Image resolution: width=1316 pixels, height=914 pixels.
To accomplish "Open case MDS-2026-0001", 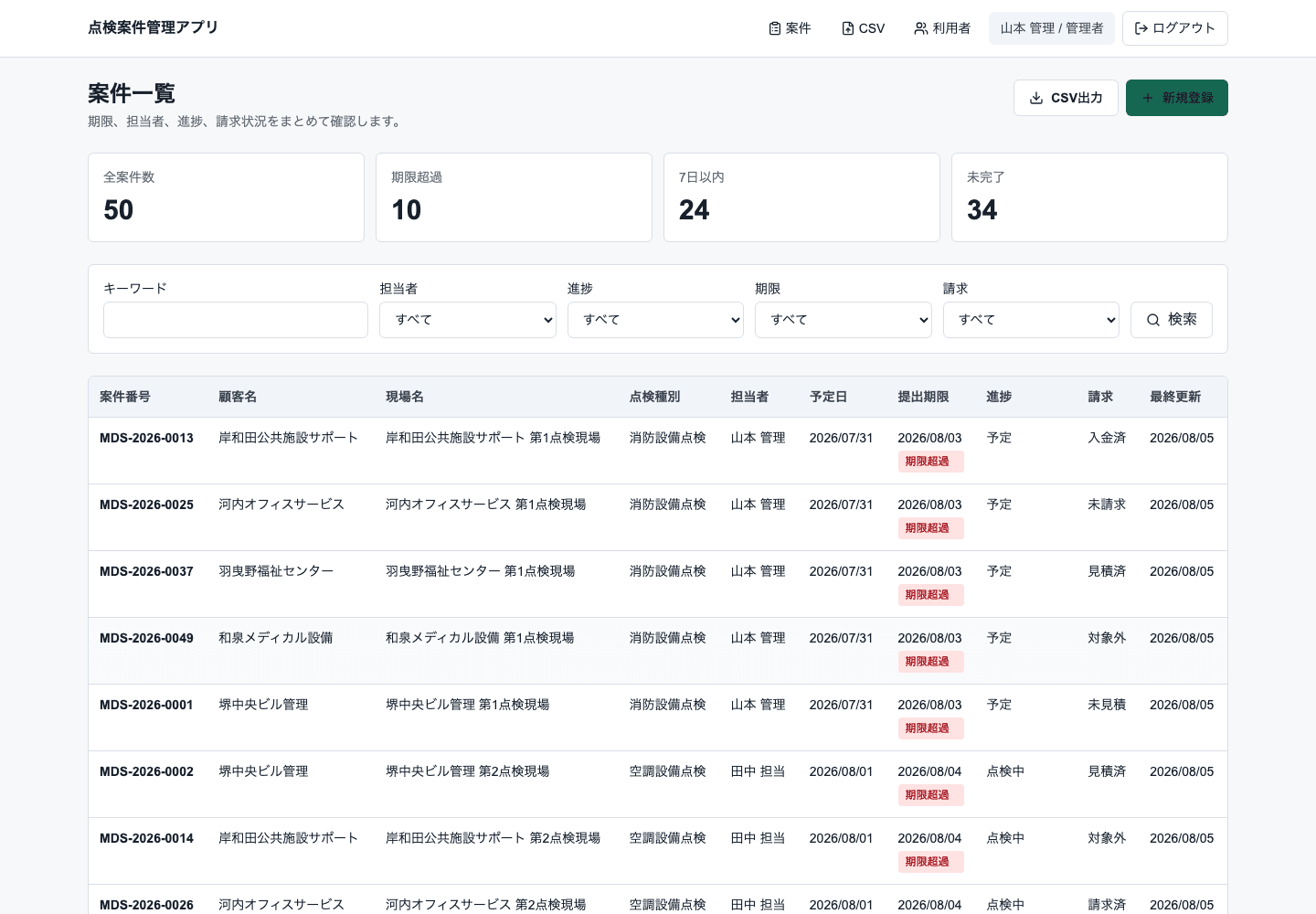I will (146, 705).
